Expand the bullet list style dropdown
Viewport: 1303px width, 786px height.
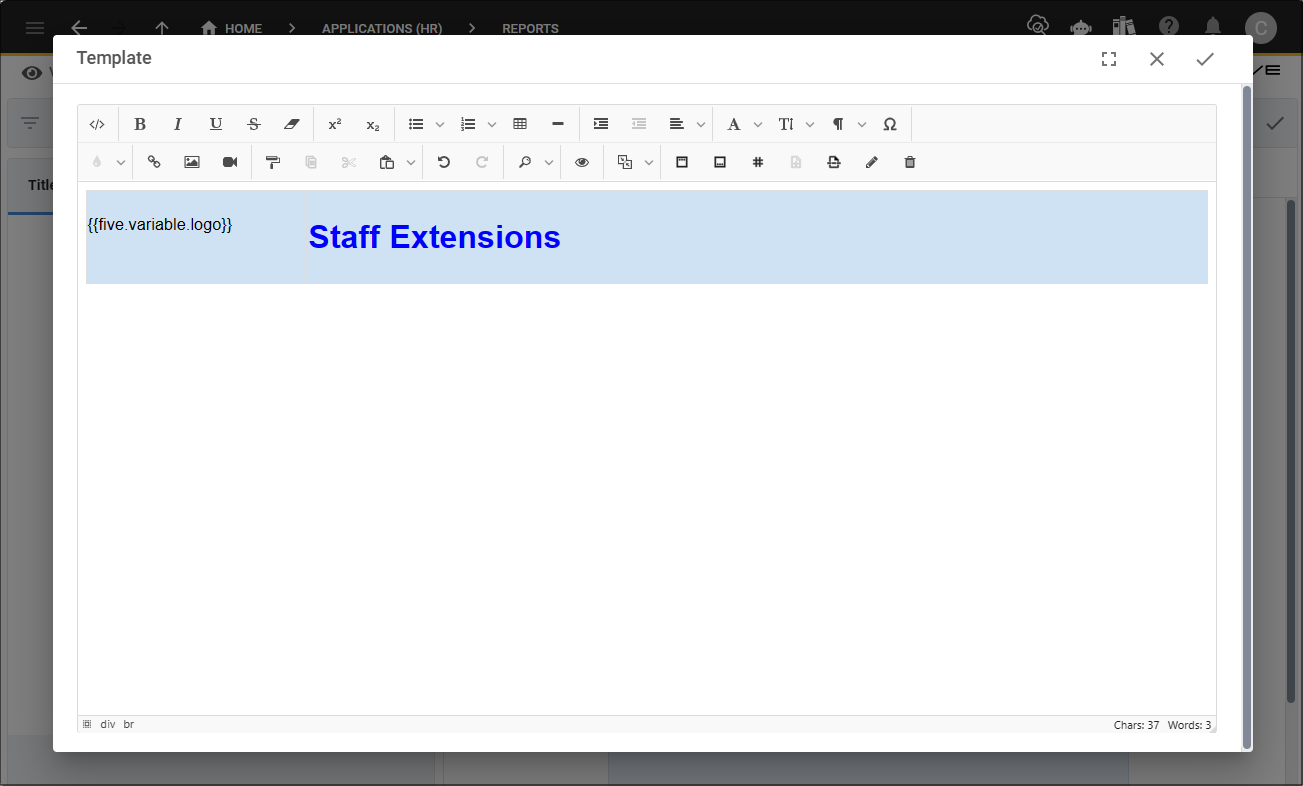click(x=440, y=125)
